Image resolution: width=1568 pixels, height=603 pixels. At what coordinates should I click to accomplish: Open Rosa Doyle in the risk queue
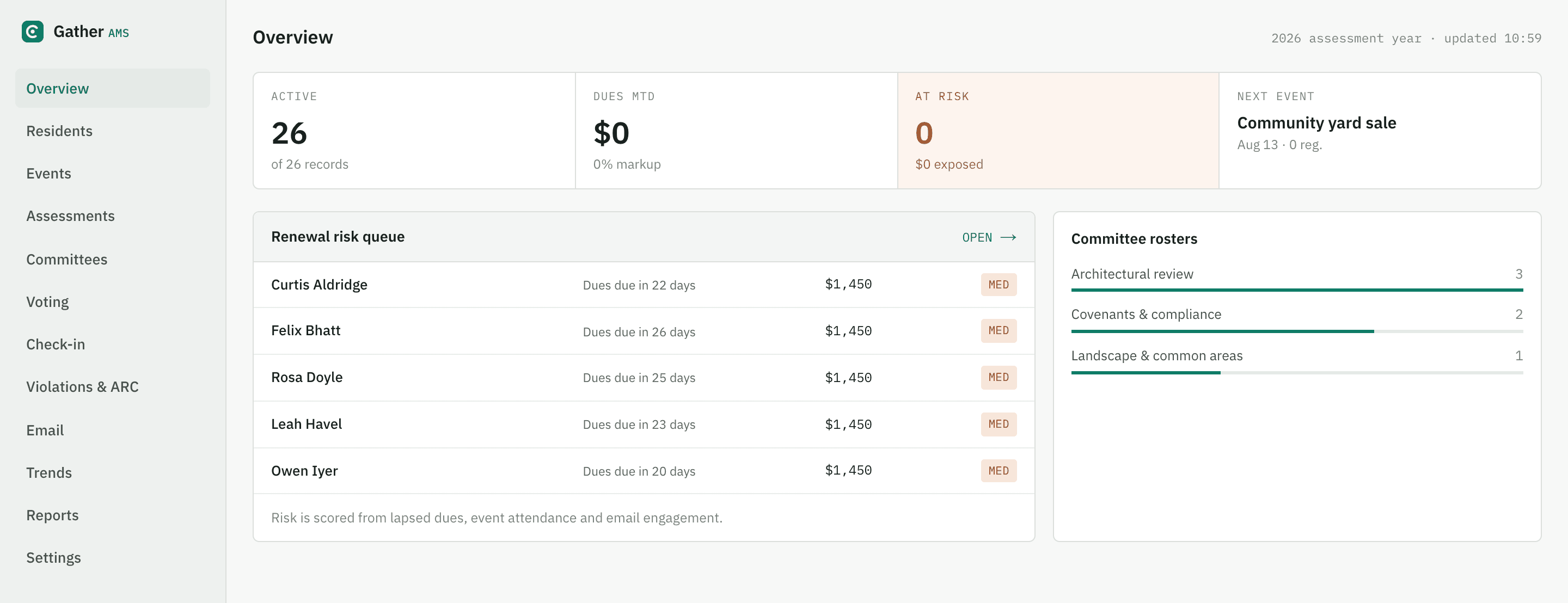pos(644,378)
